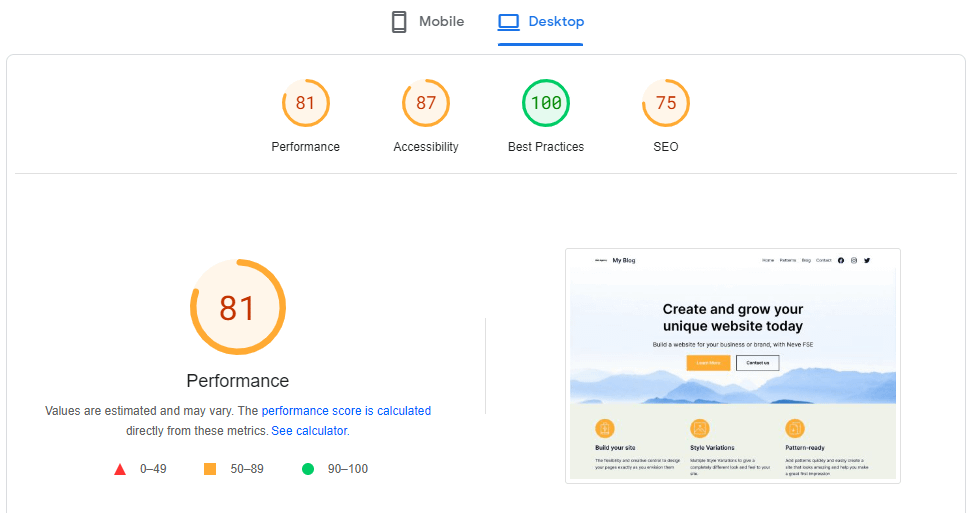Click the '50–89' legend text
Screen dimensions: 977x513
coord(247,469)
